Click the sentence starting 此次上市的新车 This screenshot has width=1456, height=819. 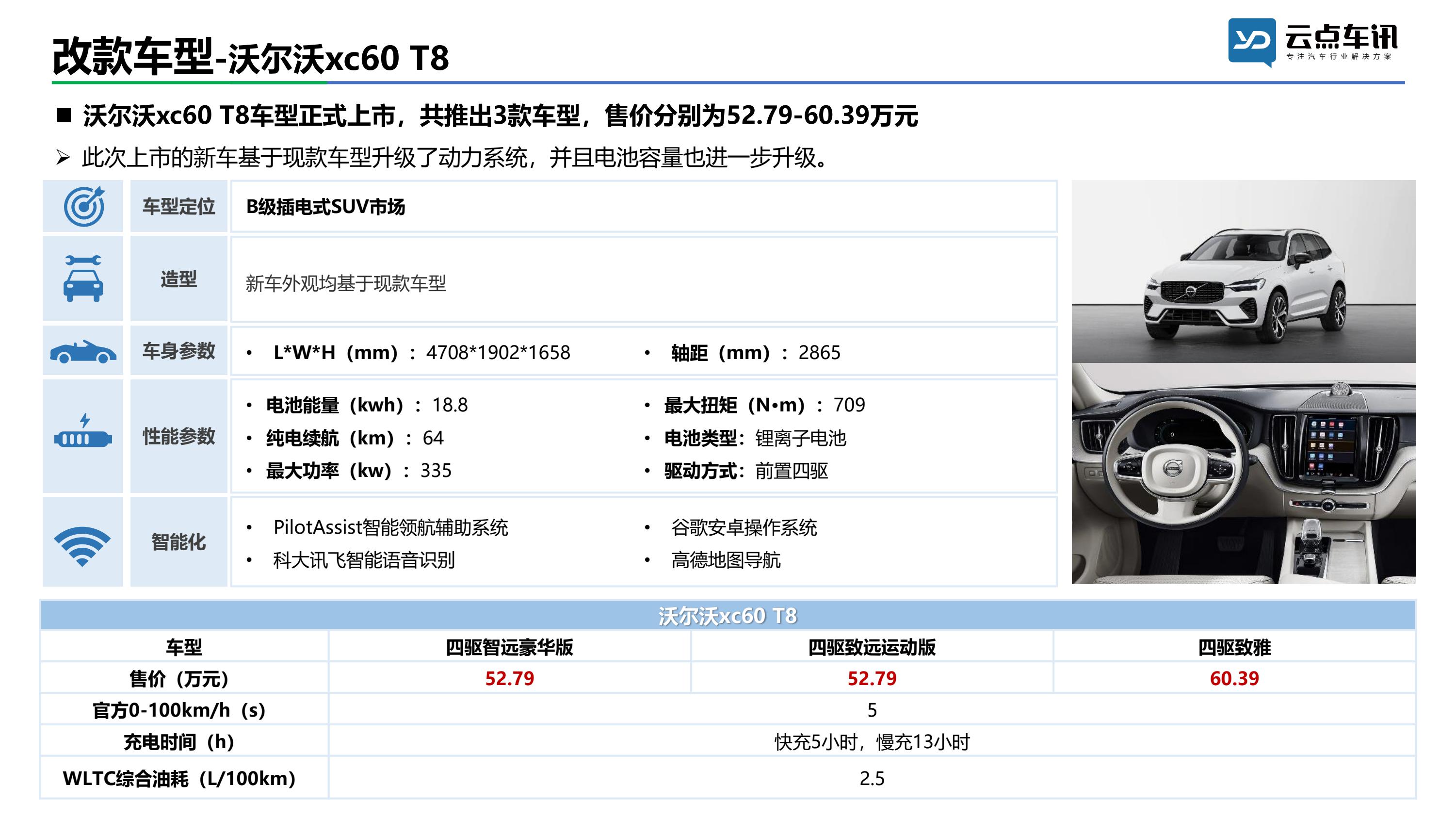click(455, 157)
